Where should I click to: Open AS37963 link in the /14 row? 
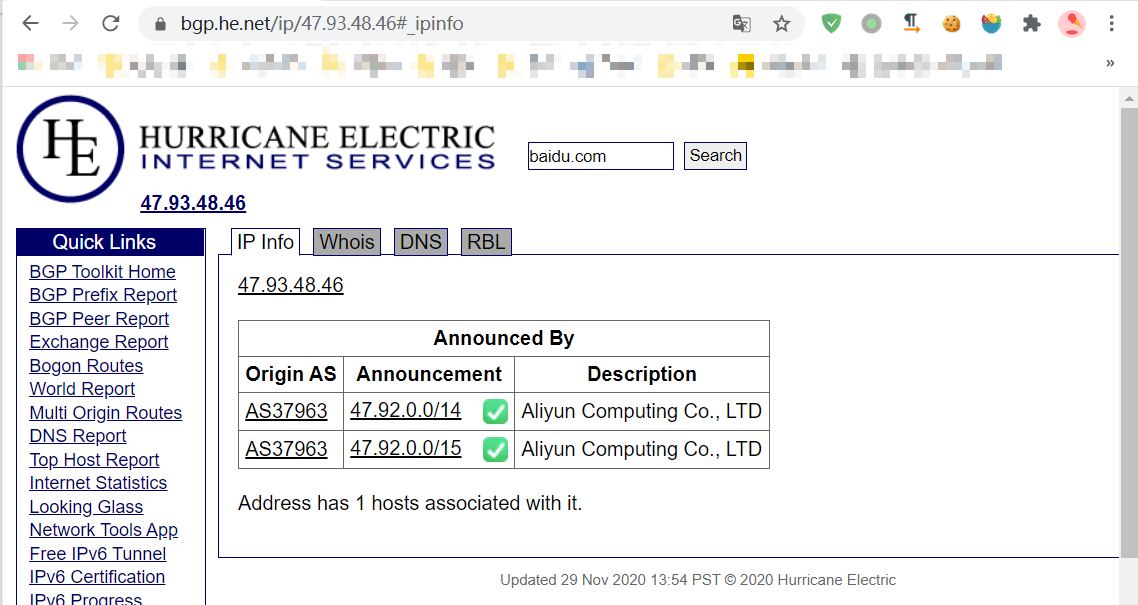click(287, 411)
